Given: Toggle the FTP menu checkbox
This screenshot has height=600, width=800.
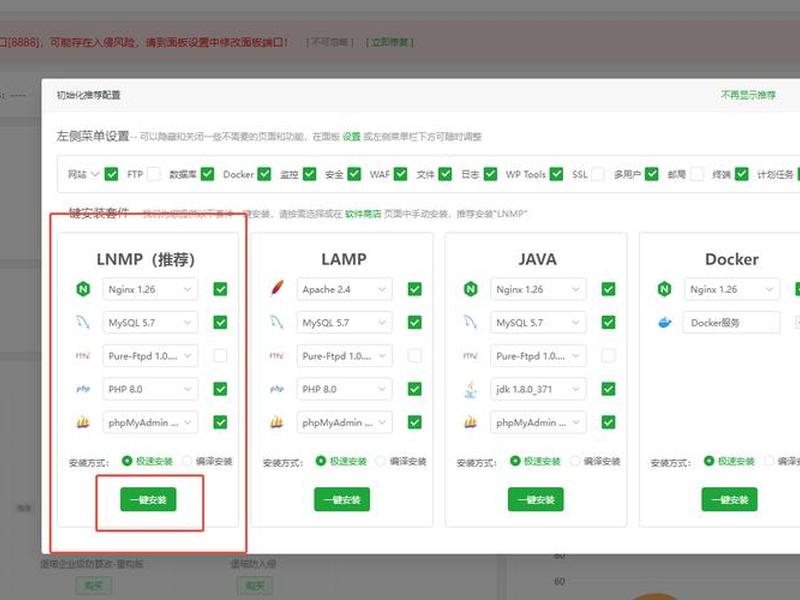Looking at the screenshot, I should (154, 174).
